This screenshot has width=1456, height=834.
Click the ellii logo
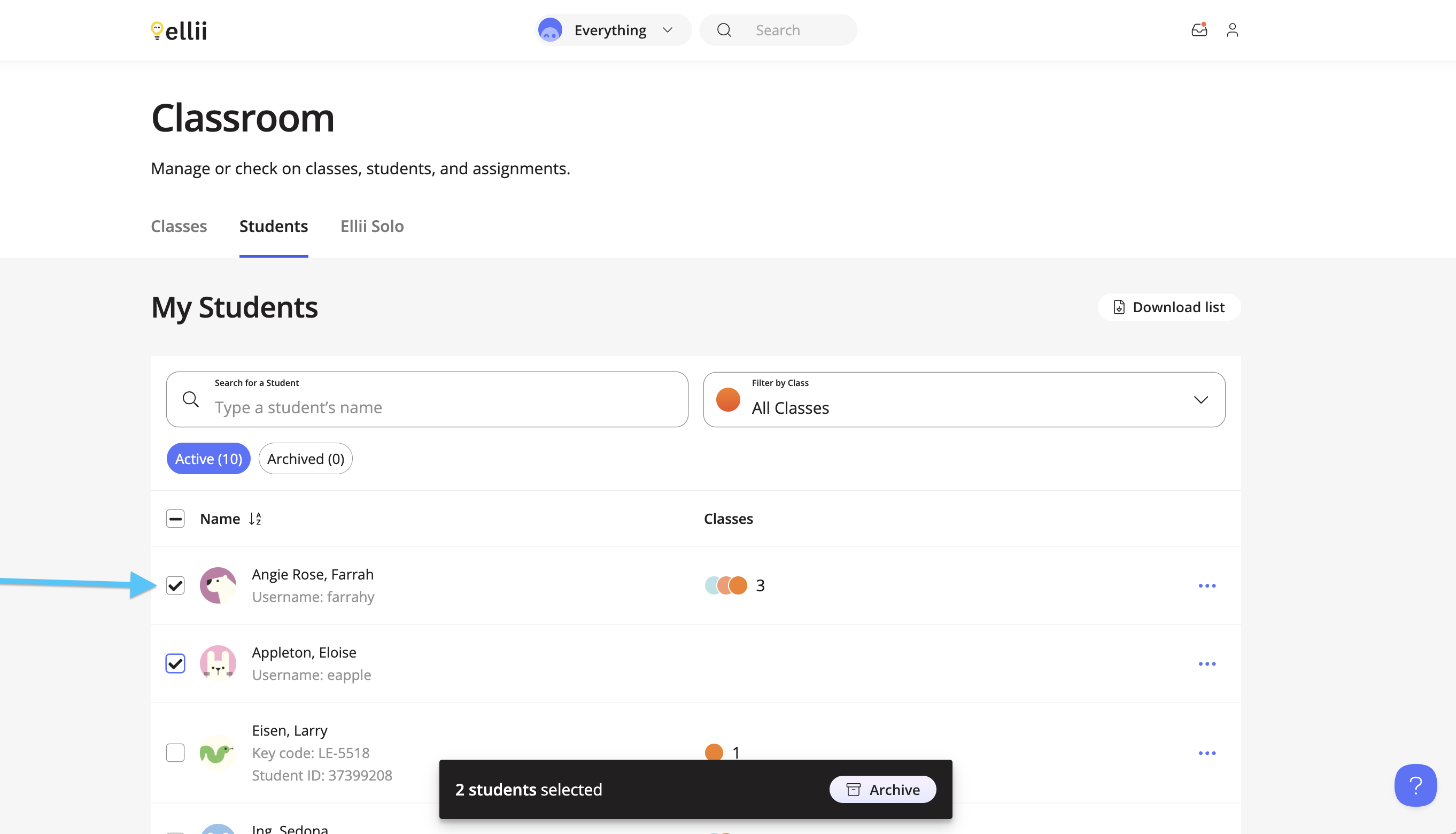click(x=179, y=30)
